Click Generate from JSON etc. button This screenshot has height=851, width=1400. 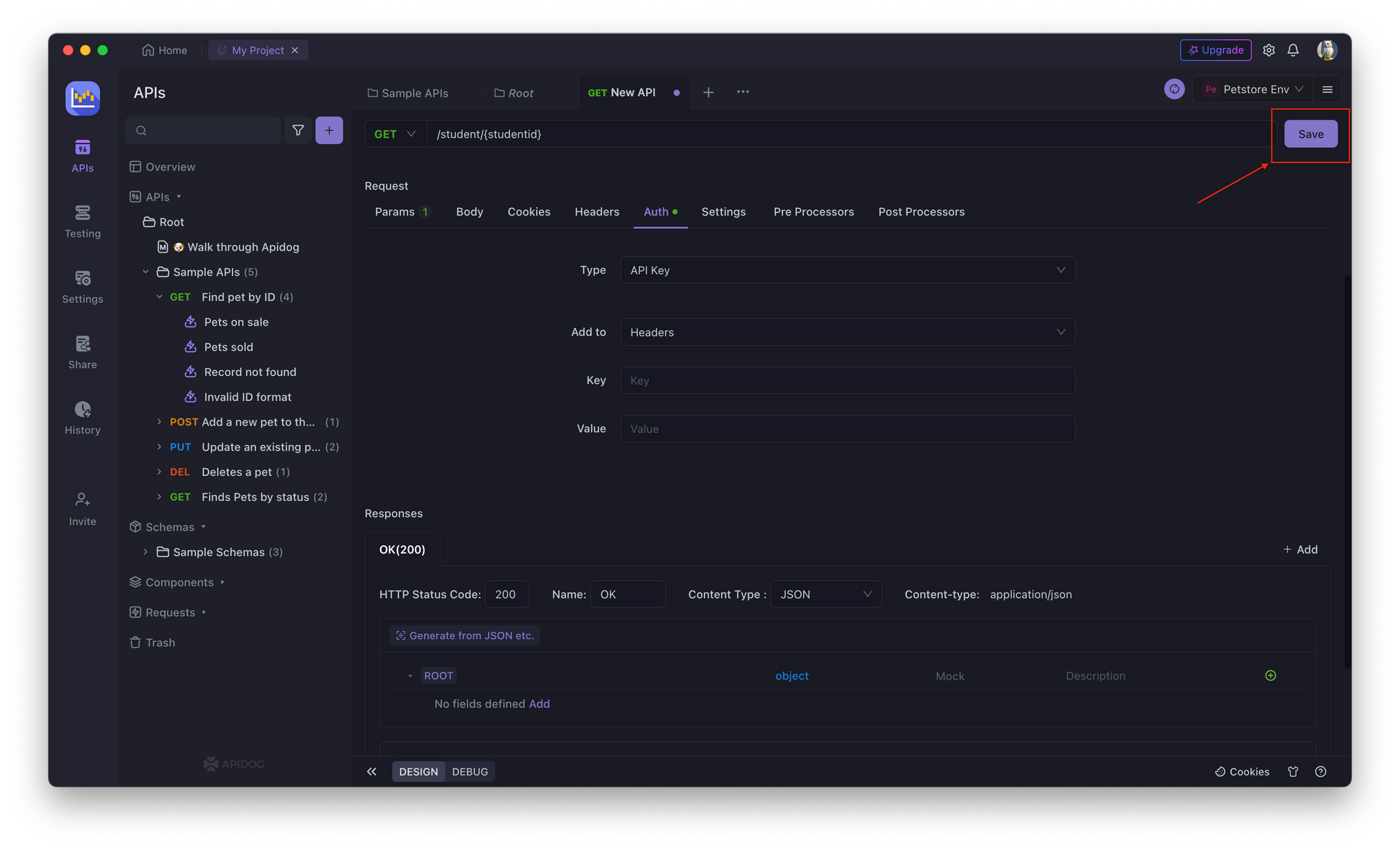(464, 635)
